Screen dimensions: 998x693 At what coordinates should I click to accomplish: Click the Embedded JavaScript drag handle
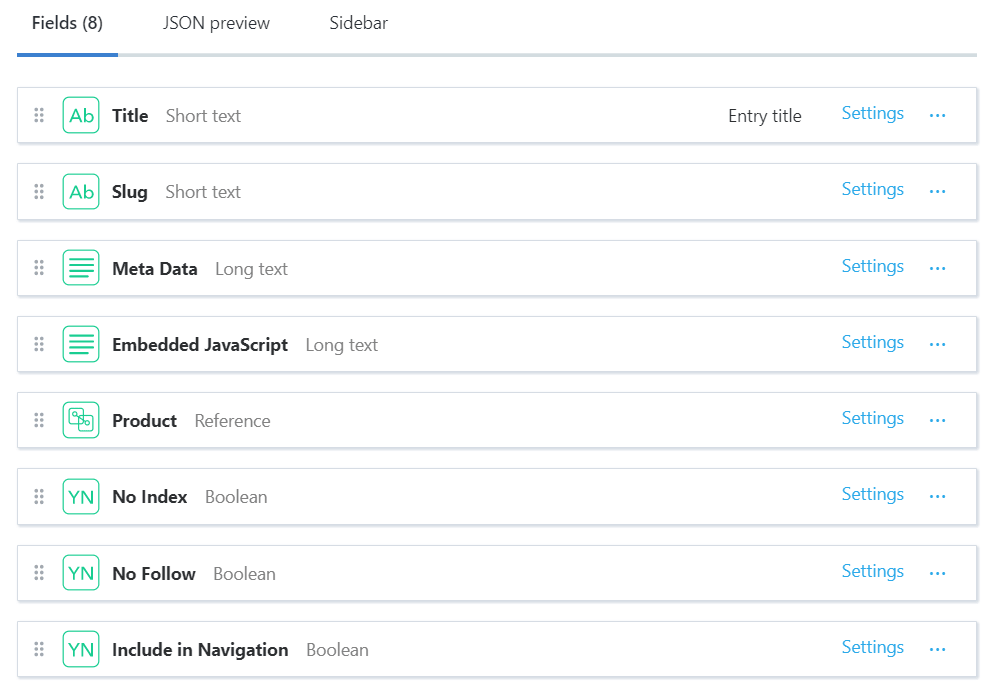click(x=39, y=345)
